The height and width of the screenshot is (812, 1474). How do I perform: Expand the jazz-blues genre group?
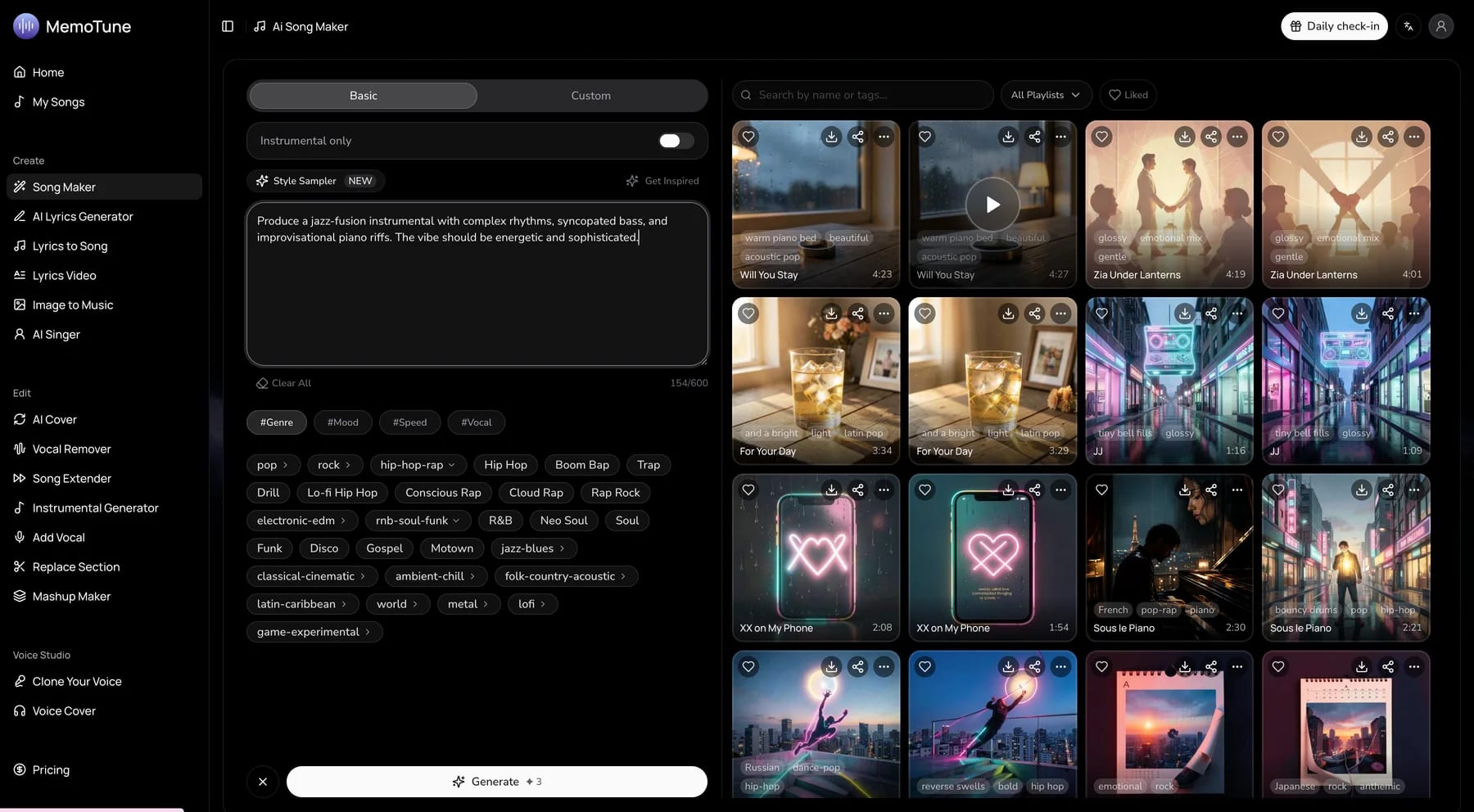533,548
